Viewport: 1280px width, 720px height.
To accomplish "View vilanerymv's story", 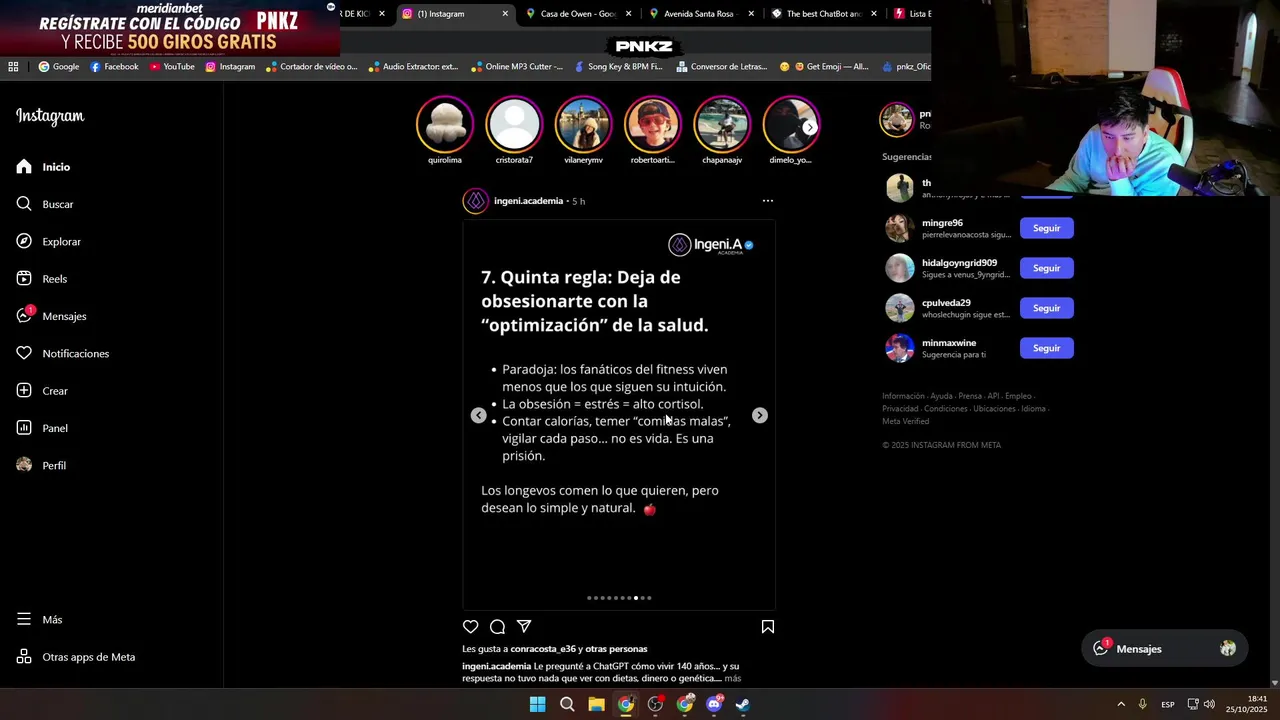I will point(583,130).
